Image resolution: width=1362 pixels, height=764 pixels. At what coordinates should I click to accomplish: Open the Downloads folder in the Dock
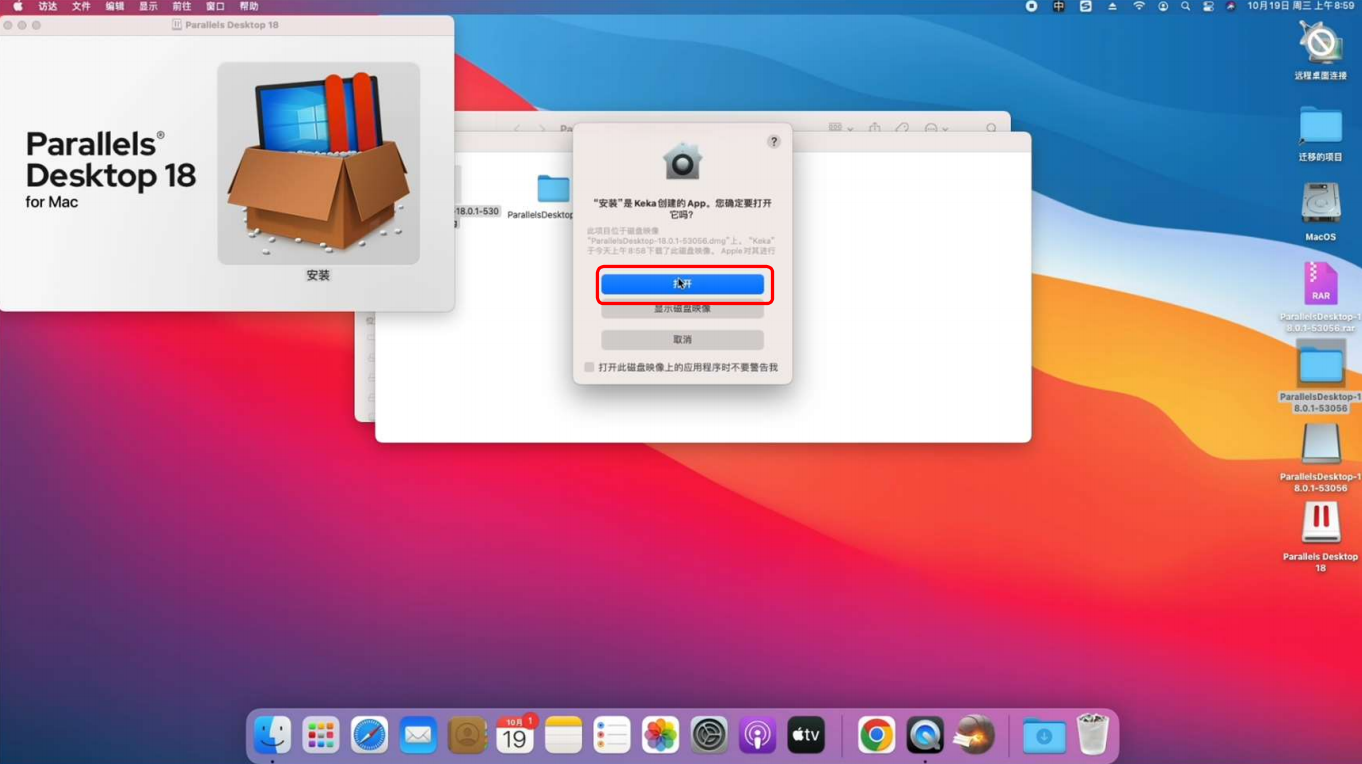tap(1044, 736)
